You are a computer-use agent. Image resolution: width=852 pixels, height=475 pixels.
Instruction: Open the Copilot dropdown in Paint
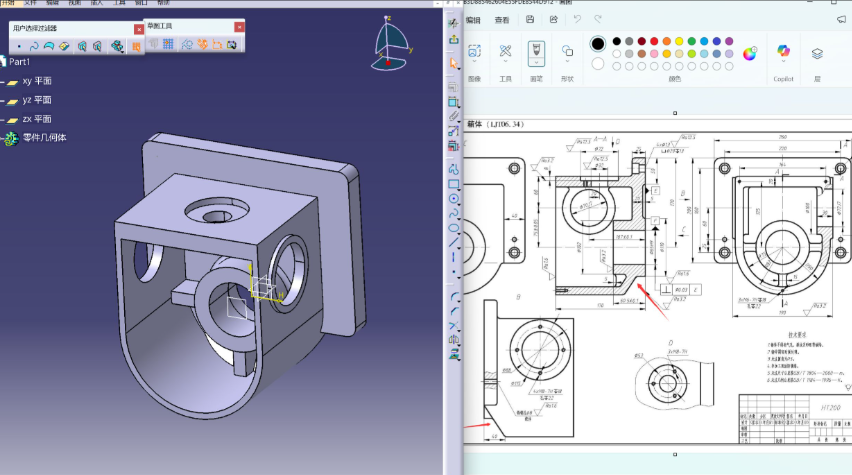(784, 60)
